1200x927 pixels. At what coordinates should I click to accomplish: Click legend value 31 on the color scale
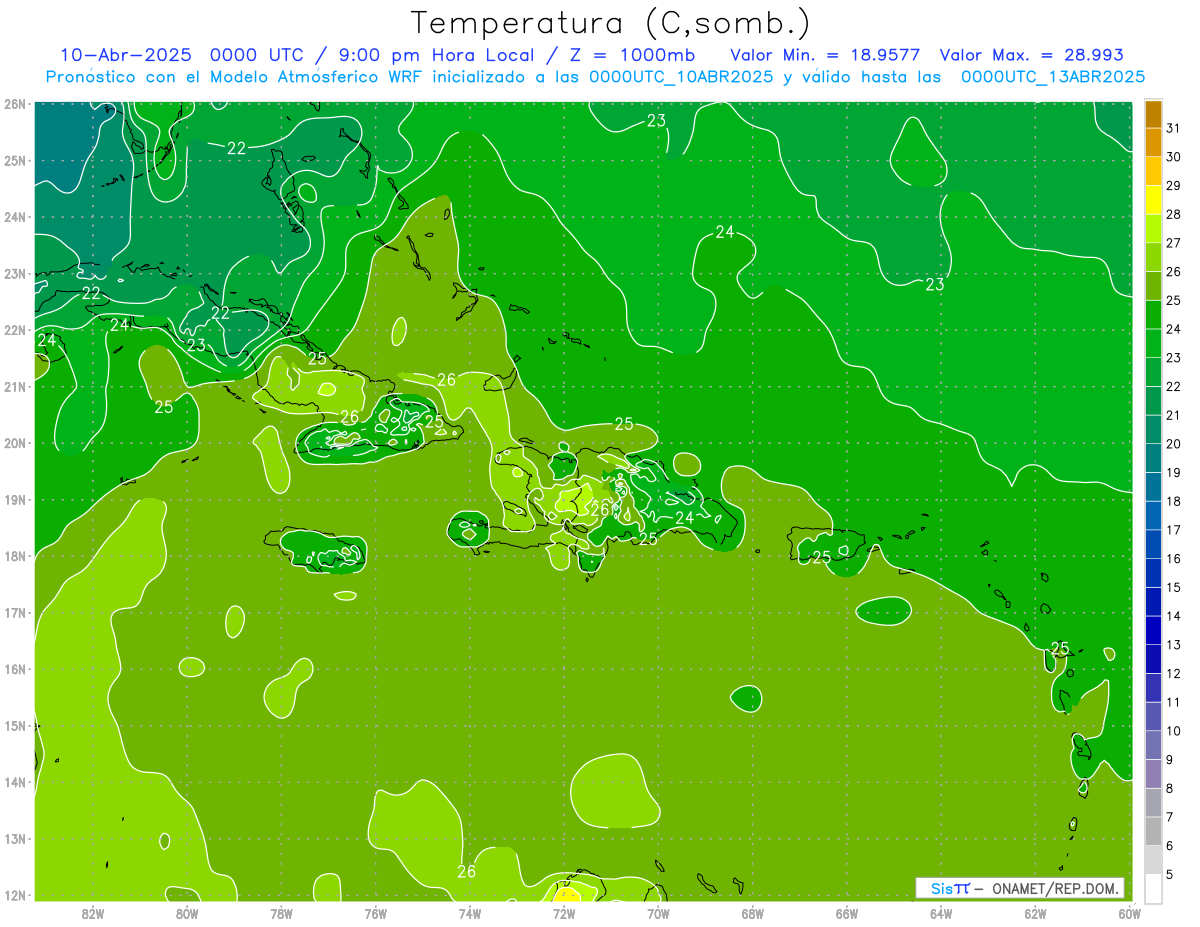[x=1174, y=128]
